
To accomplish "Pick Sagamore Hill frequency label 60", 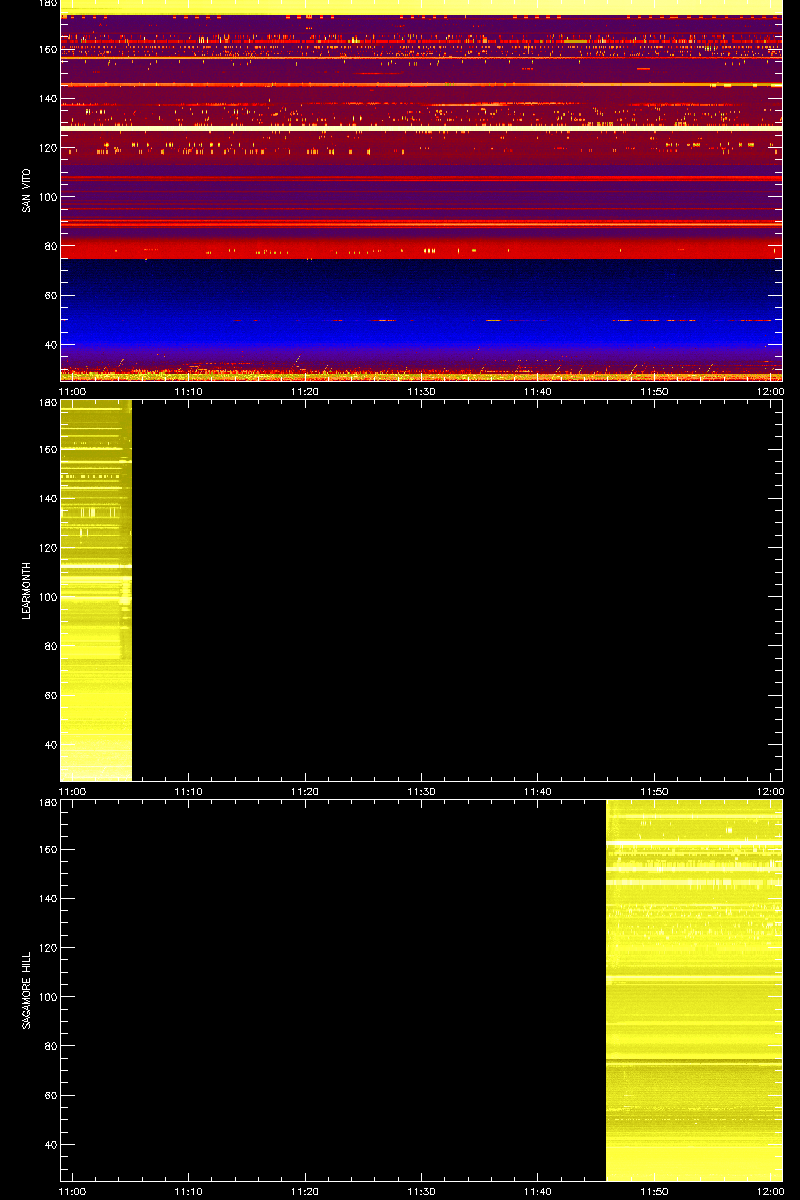I will coord(49,1096).
